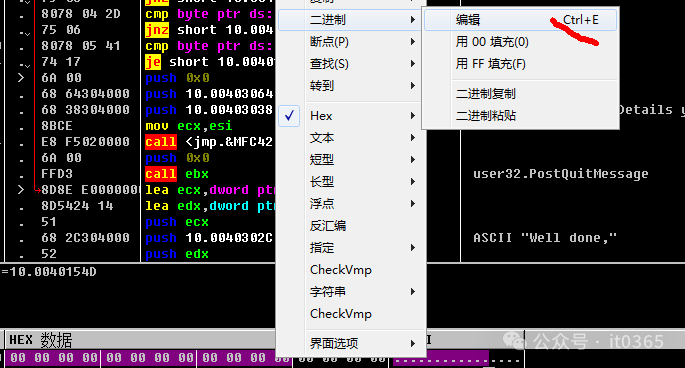Select 用 FF 填充(F) option
685x368 pixels.
click(520, 64)
